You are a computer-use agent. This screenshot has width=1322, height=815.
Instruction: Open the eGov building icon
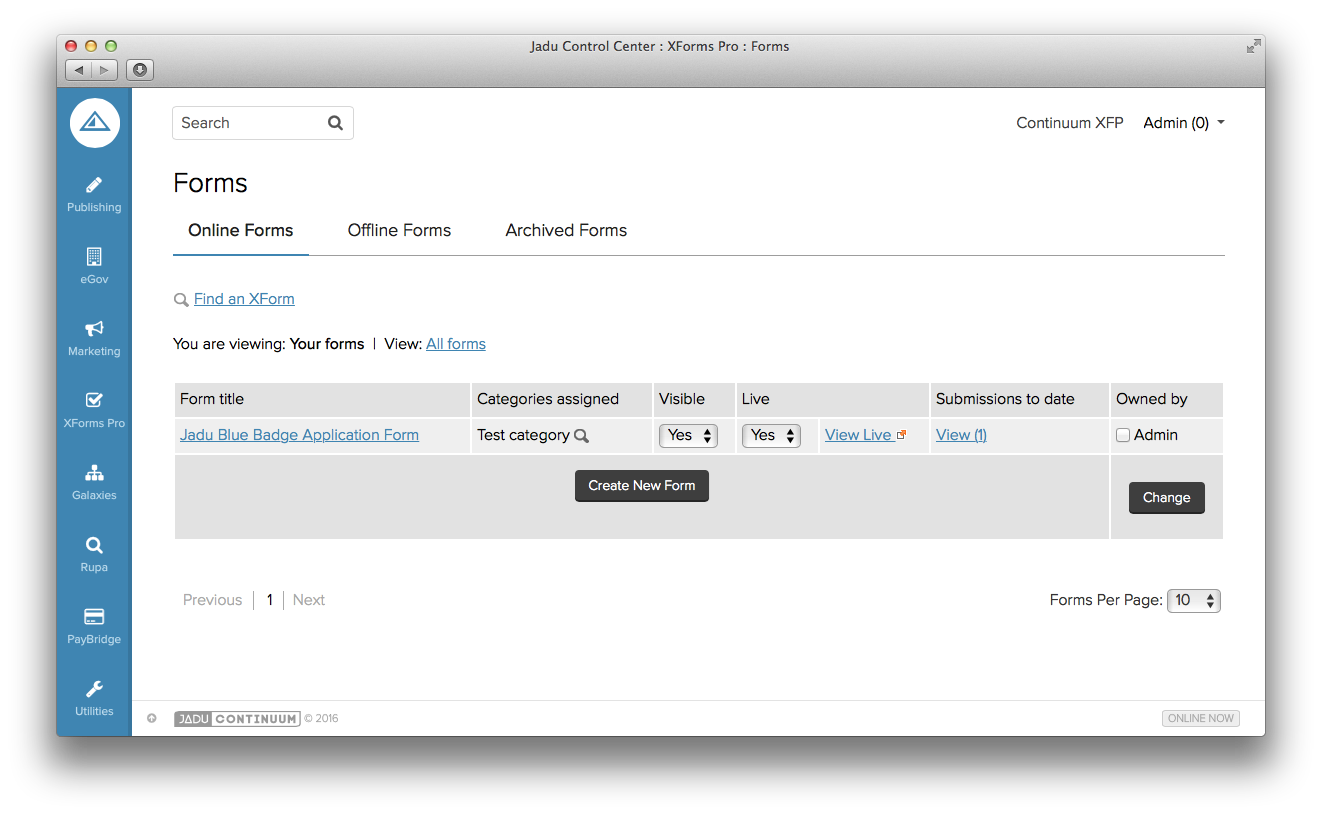click(x=94, y=257)
